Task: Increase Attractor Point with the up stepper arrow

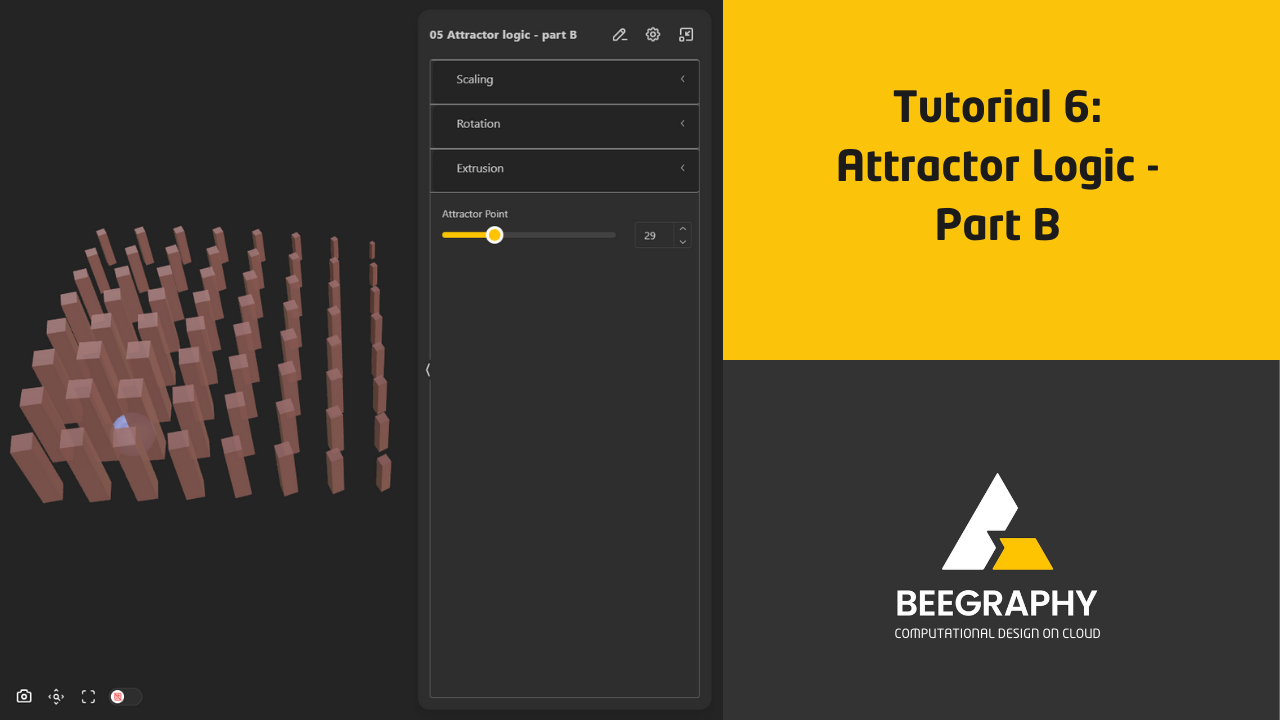Action: pyautogui.click(x=682, y=228)
